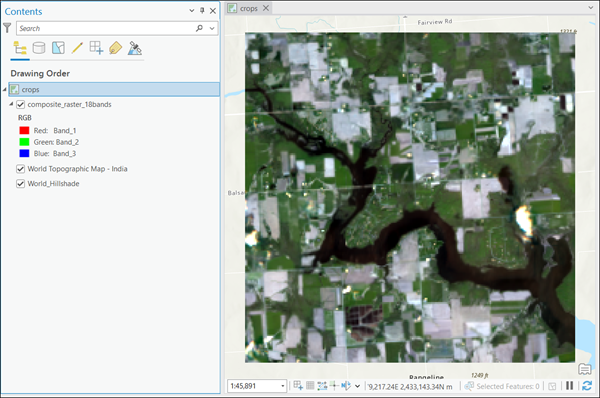Image resolution: width=600 pixels, height=398 pixels.
Task: Close the crops map tab
Action: tap(266, 8)
